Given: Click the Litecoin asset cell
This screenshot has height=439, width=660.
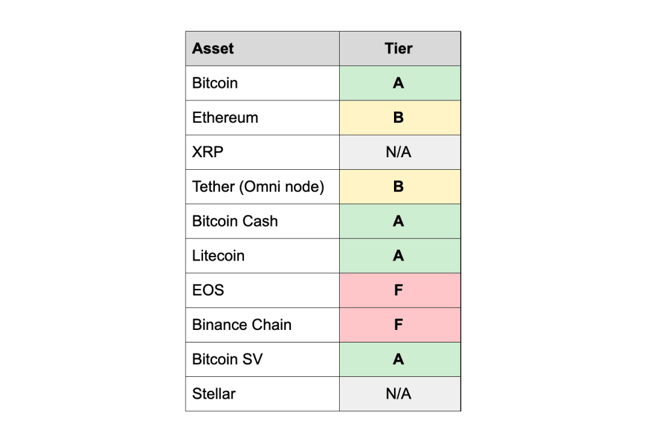Looking at the screenshot, I should (x=262, y=255).
